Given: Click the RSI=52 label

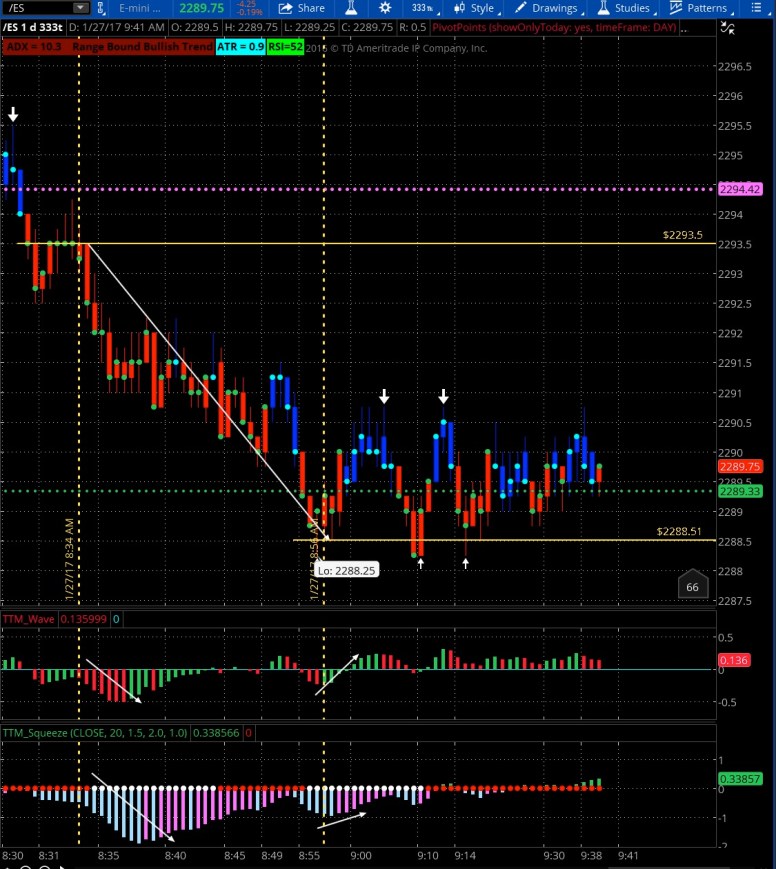Looking at the screenshot, I should coord(285,47).
